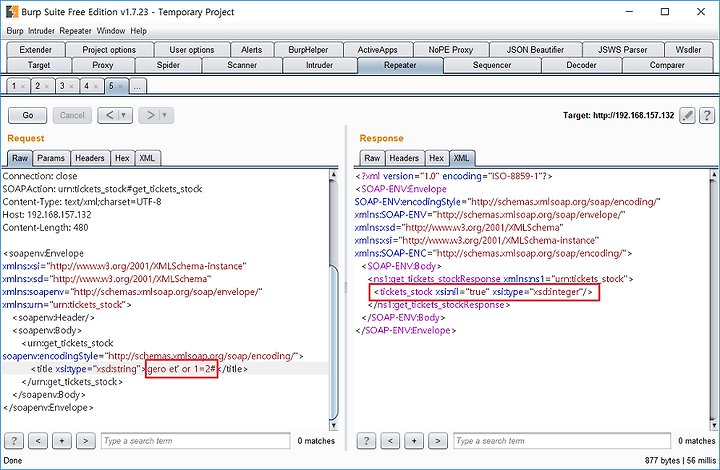Open the Window menu

(111, 31)
